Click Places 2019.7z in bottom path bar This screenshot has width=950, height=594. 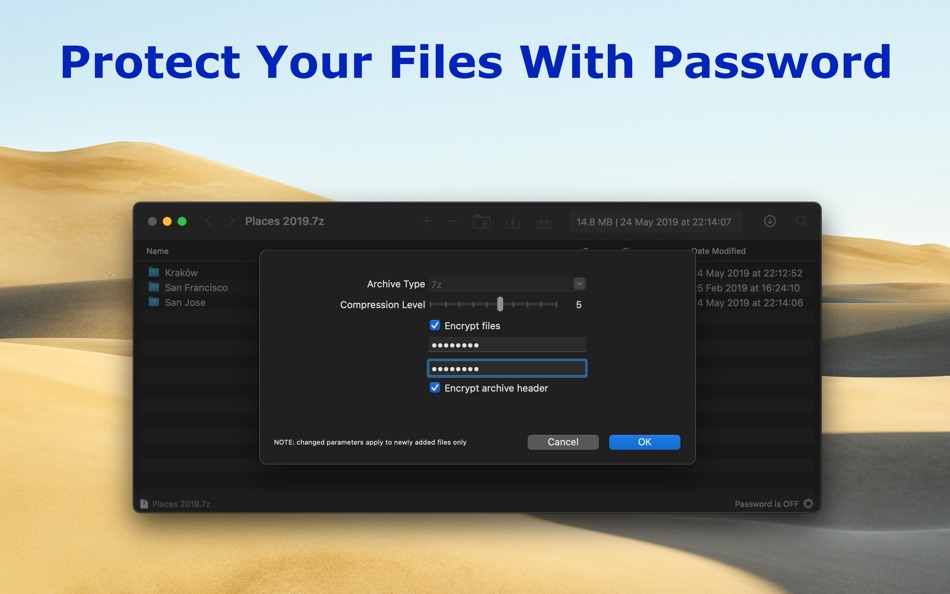pos(181,504)
